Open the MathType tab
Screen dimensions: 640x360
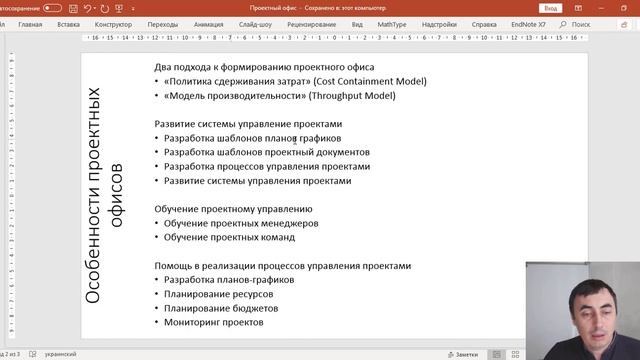point(392,24)
